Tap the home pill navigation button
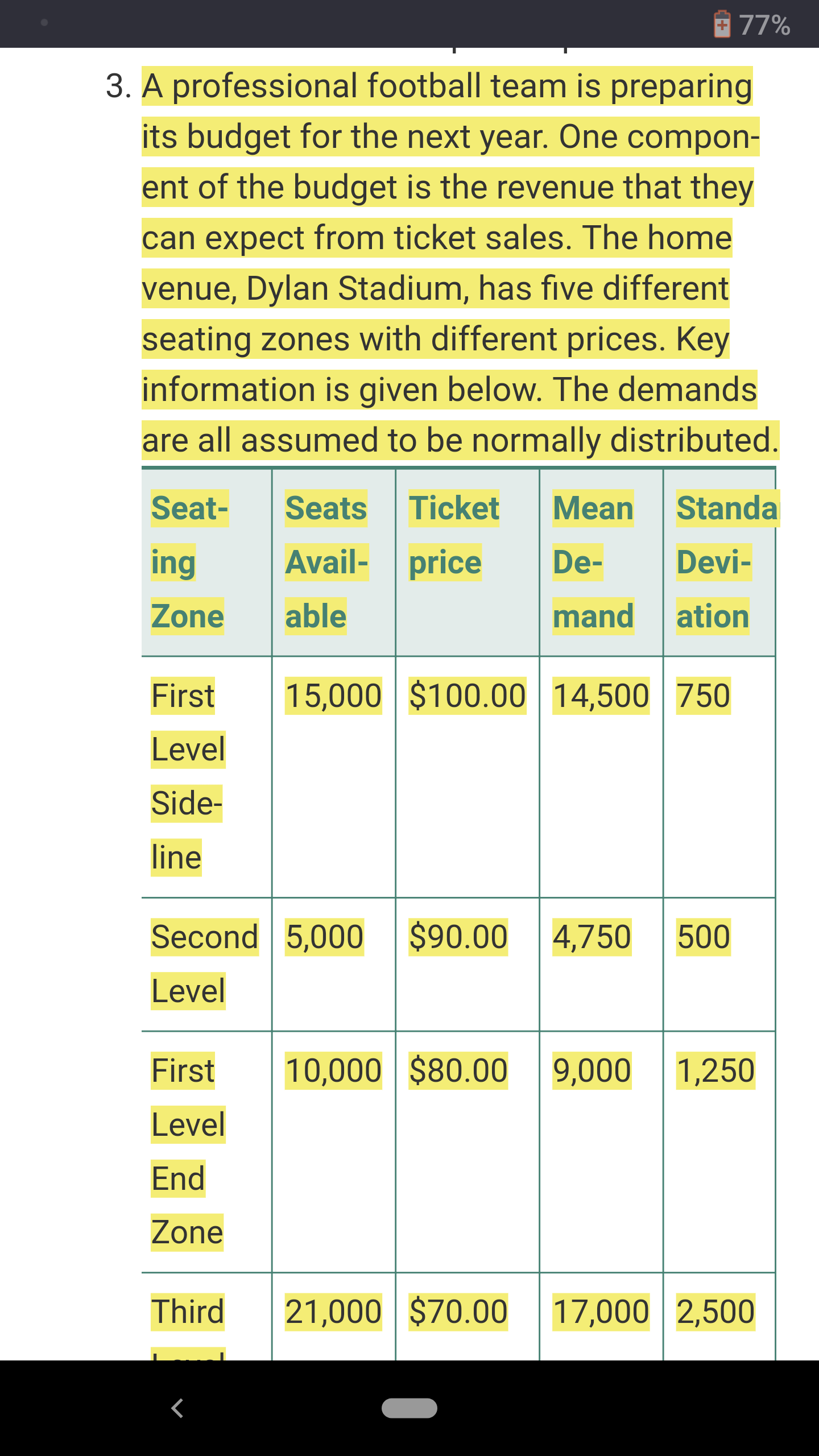Screen dimensions: 819x1456 [x=409, y=1408]
